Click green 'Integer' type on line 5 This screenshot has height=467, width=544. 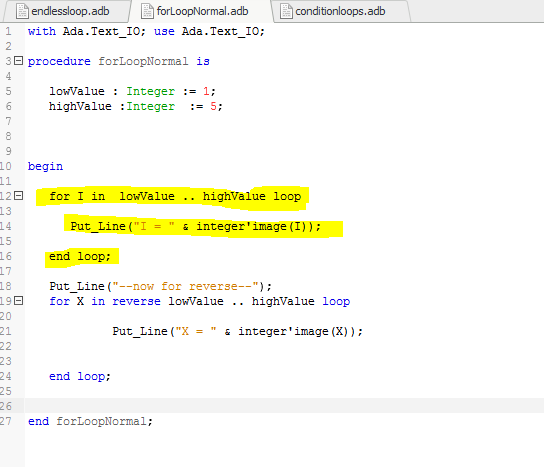coord(150,92)
